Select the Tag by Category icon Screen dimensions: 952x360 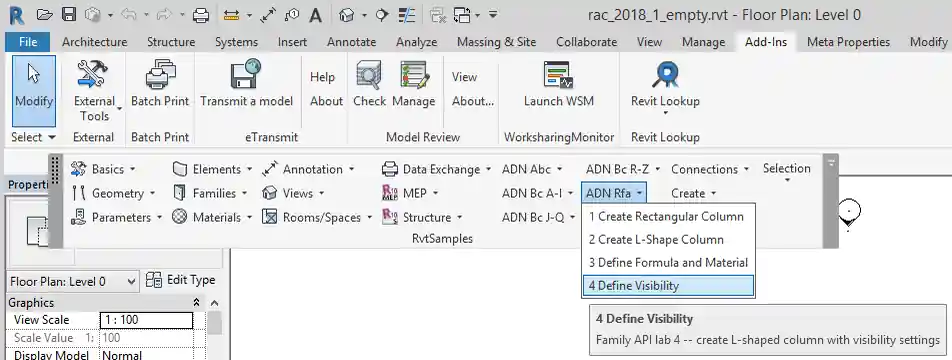(x=292, y=15)
